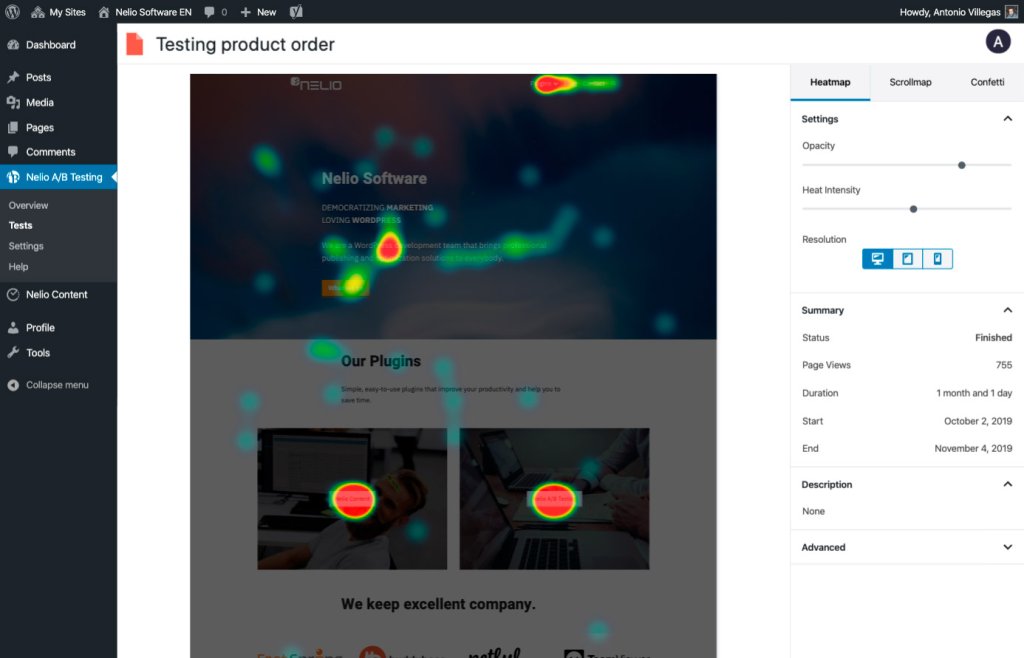
Task: Open the Settings submenu under Nelio A/B Testing
Action: click(x=26, y=246)
